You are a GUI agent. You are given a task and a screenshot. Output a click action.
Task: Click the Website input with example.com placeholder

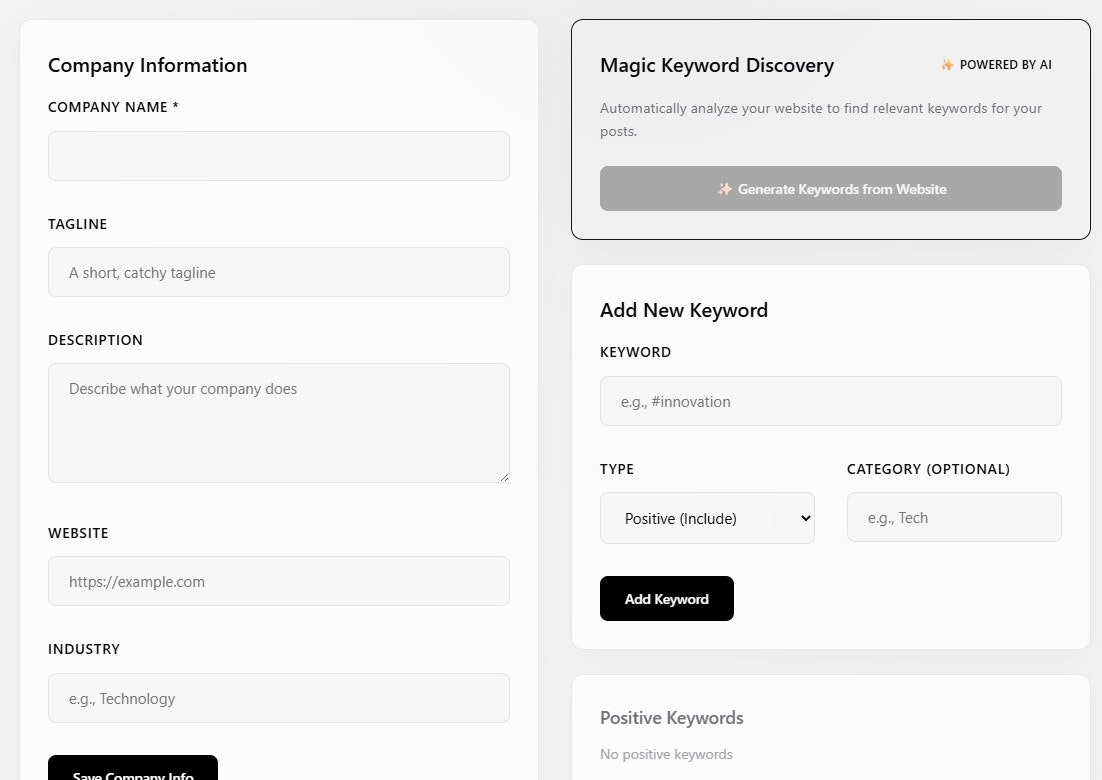(278, 581)
